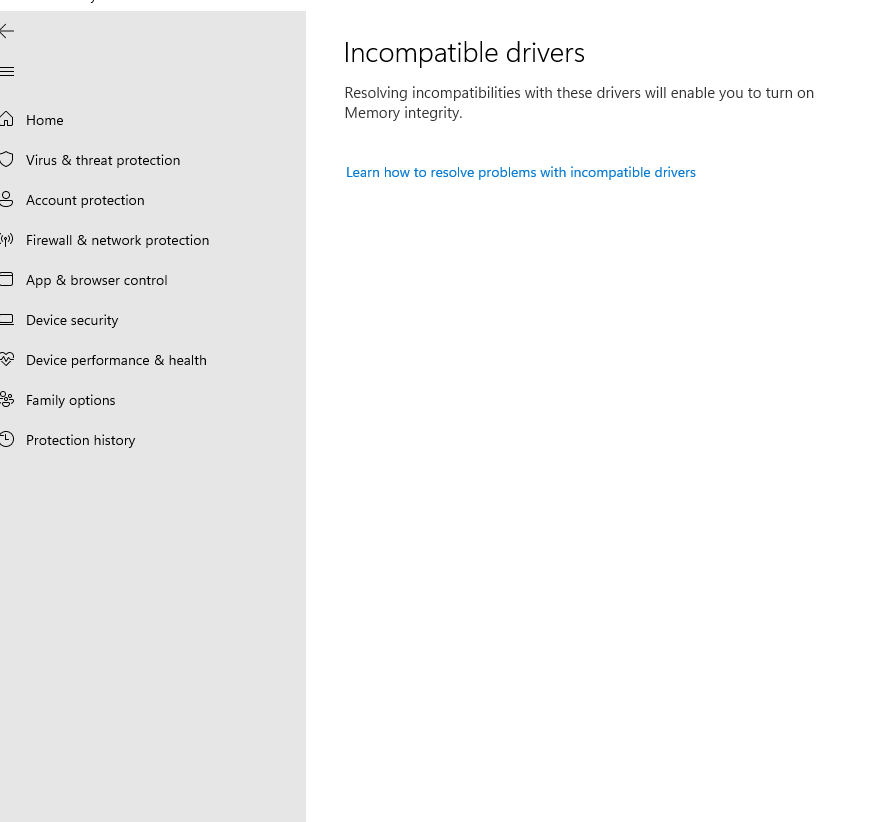879x822 pixels.
Task: Click the Account protection person icon
Action: (7, 200)
